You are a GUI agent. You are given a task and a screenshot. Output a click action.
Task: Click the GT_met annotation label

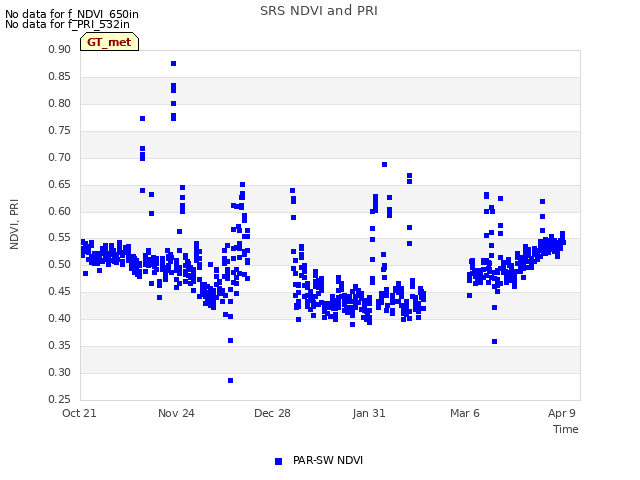[109, 42]
